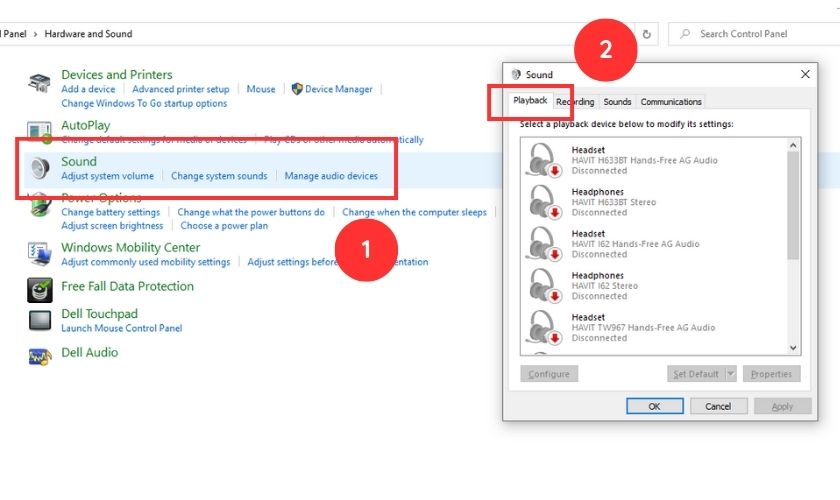This screenshot has height=500, width=840.
Task: Click the Panel breadcrumb segment
Action: click(13, 34)
